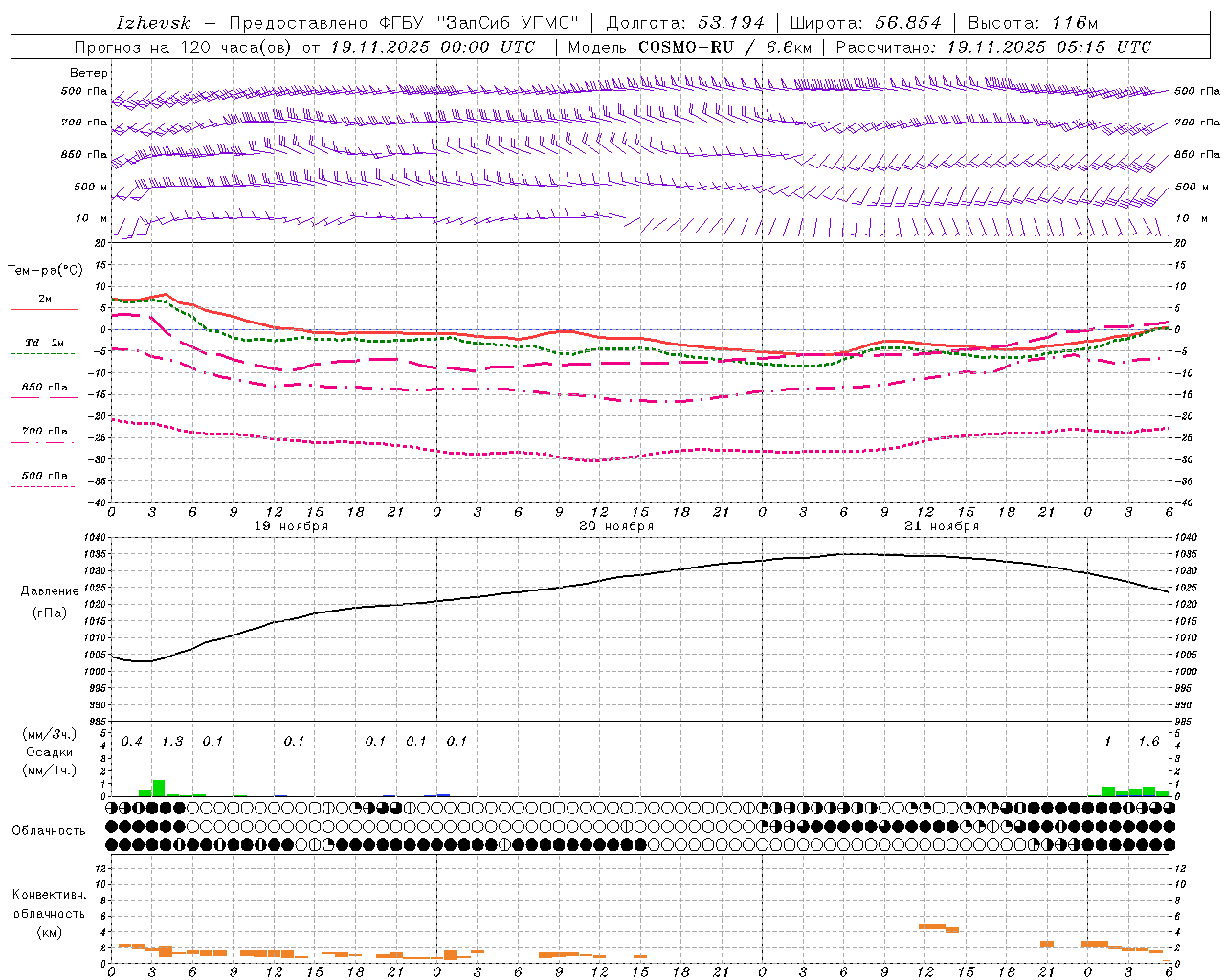Click the (мм/1ч.) precipitation unit label

coord(50,770)
